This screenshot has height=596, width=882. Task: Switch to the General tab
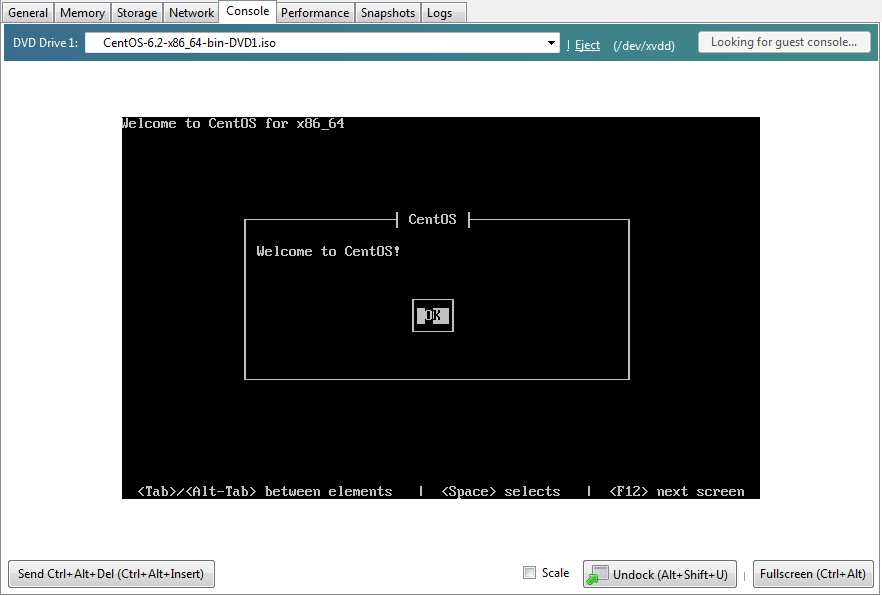coord(28,12)
